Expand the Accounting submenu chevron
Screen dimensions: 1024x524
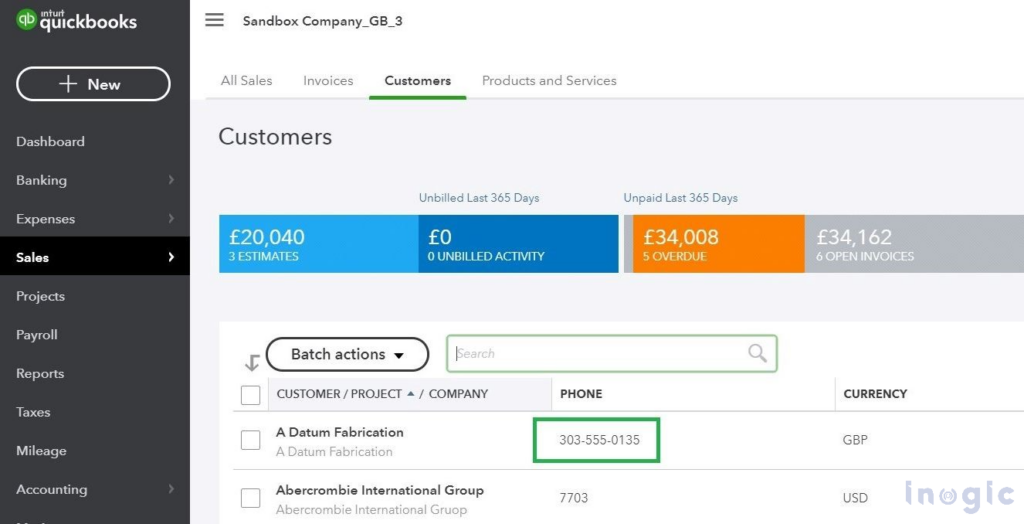pos(171,489)
